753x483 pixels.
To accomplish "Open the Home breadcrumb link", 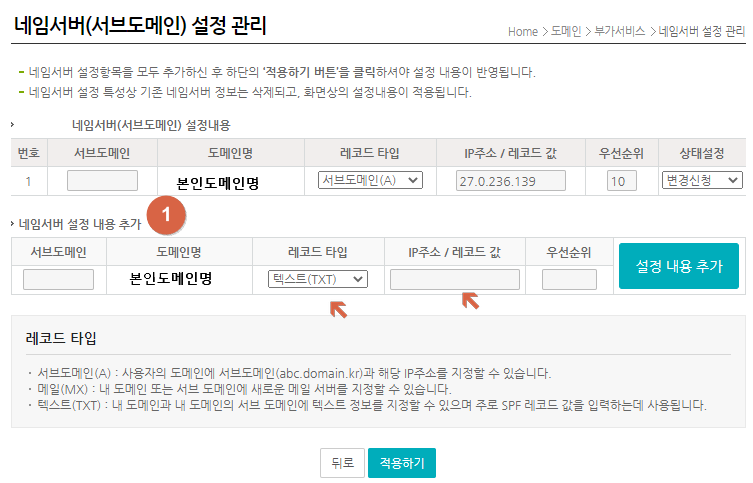I will point(522,32).
